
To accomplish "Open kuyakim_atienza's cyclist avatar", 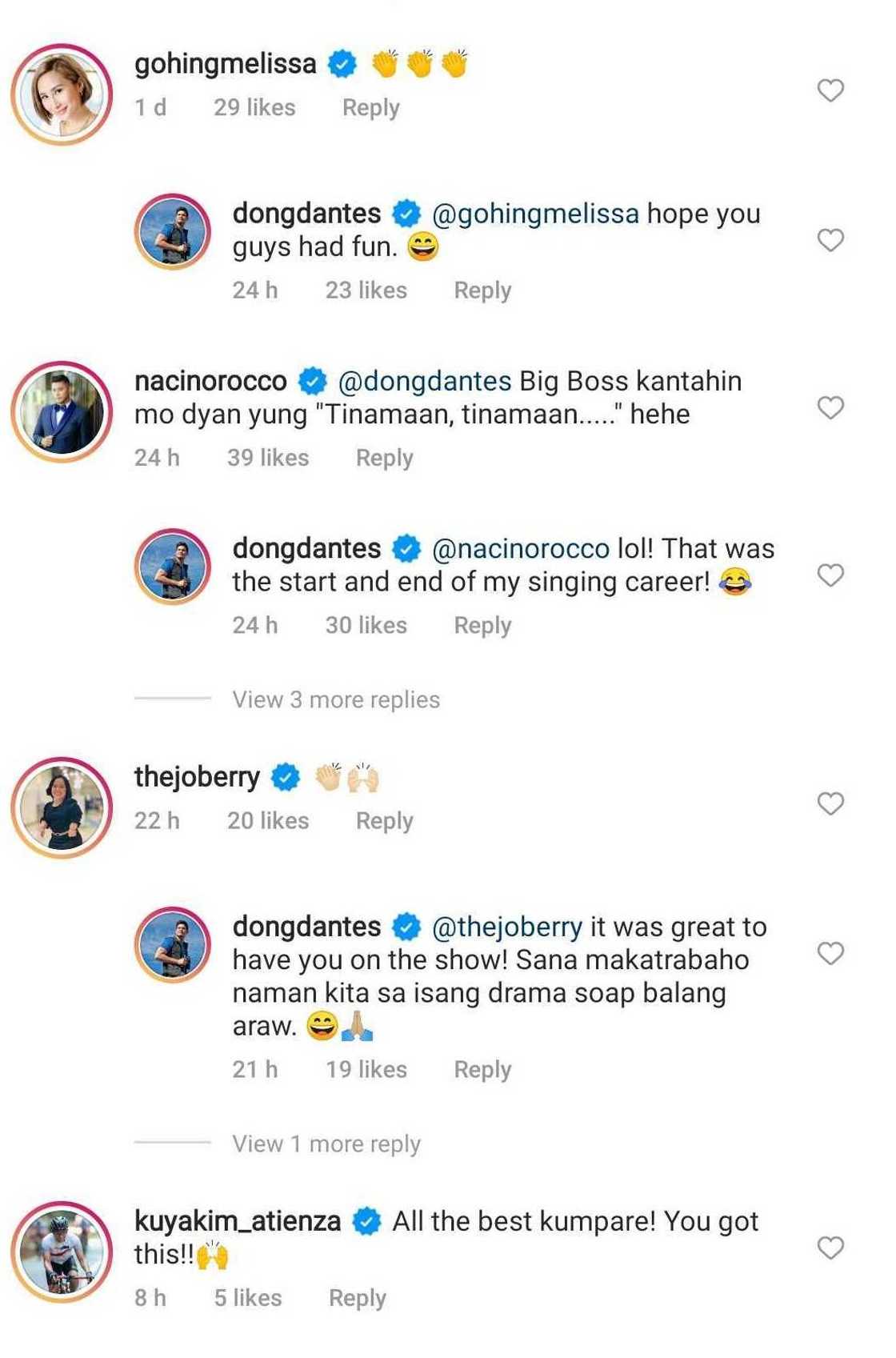I will (62, 1252).
